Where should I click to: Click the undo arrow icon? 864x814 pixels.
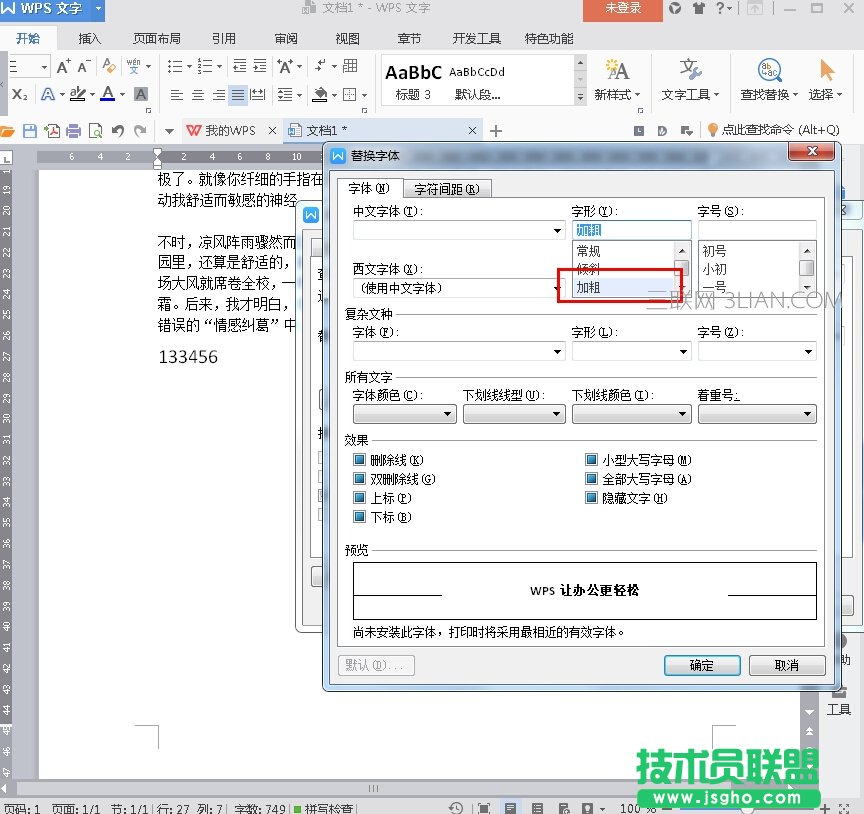point(118,131)
